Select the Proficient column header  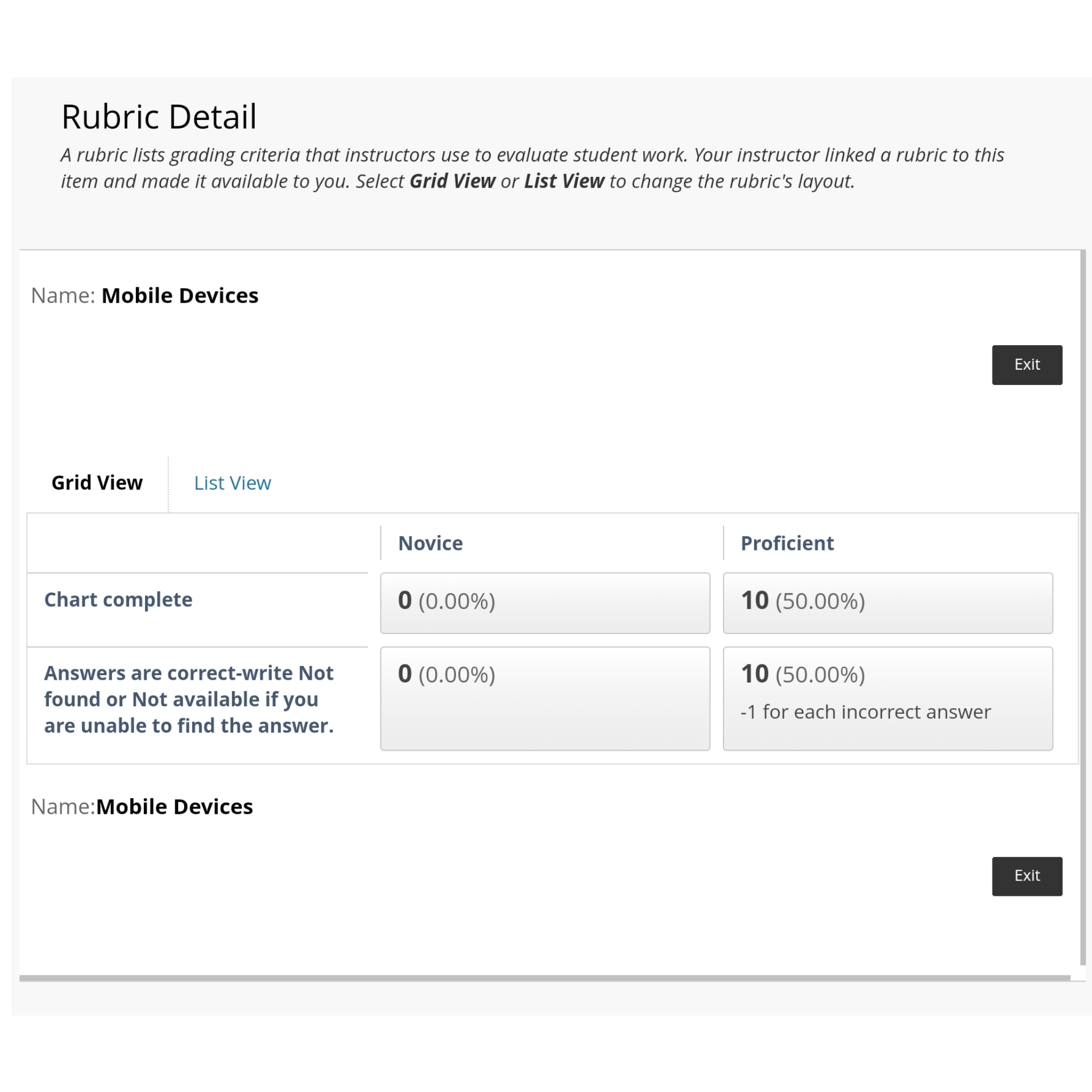[787, 543]
